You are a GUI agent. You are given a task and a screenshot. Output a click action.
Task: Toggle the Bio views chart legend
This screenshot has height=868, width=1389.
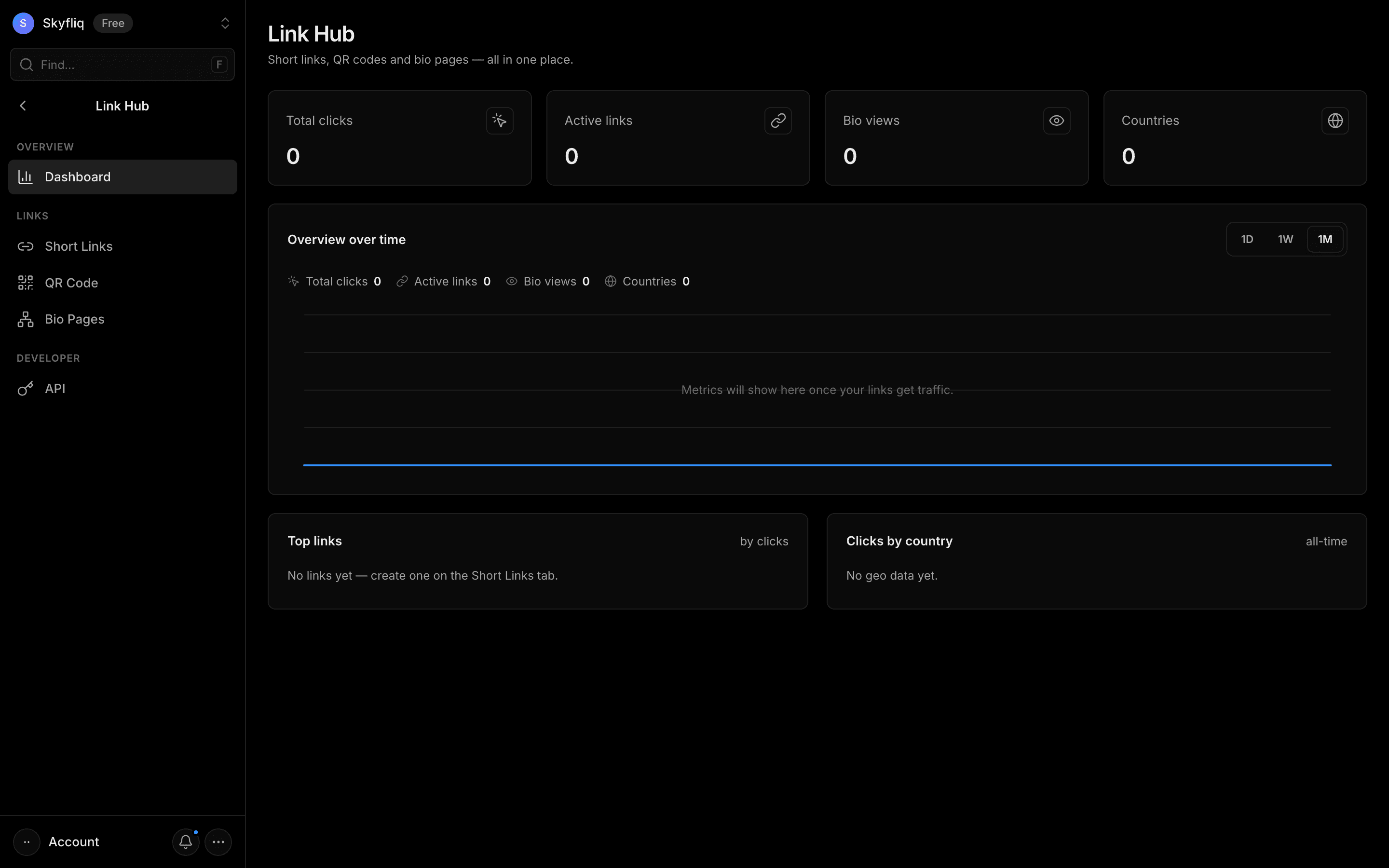pos(547,281)
